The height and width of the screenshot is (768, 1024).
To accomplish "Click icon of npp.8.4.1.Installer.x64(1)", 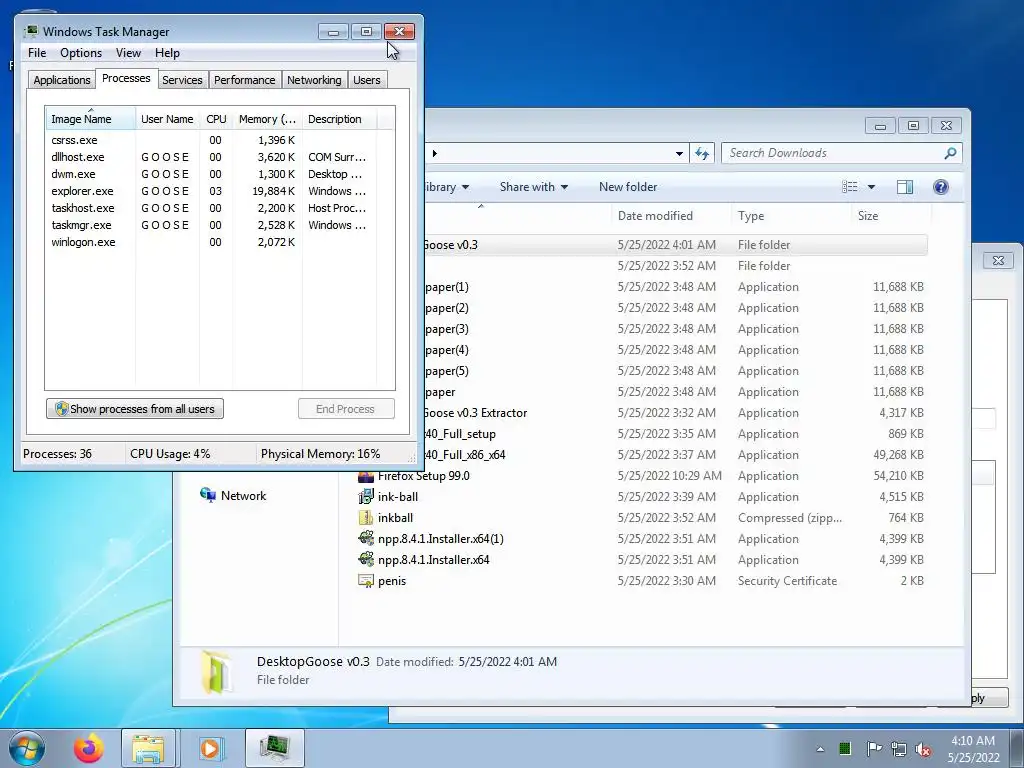I will point(366,539).
